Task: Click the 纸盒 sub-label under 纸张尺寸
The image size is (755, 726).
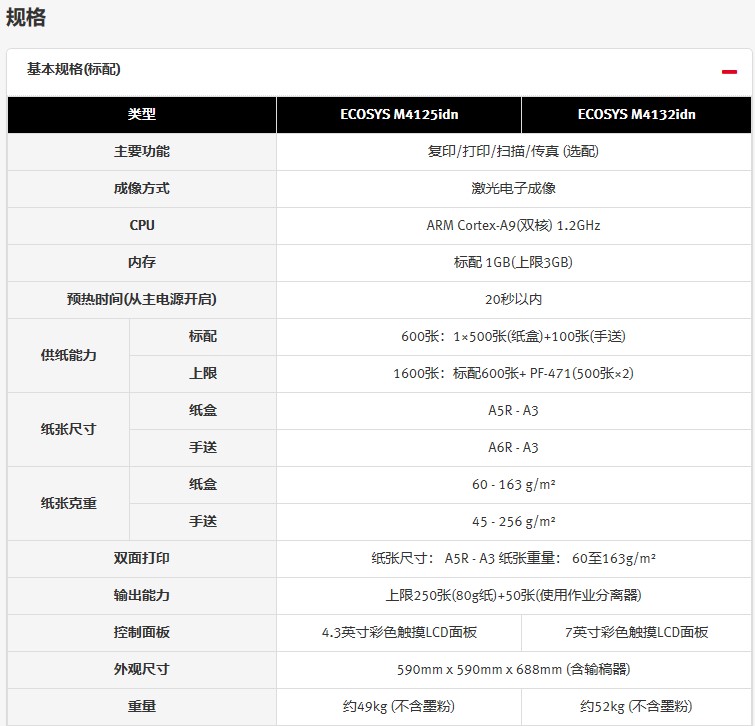Action: 203,411
